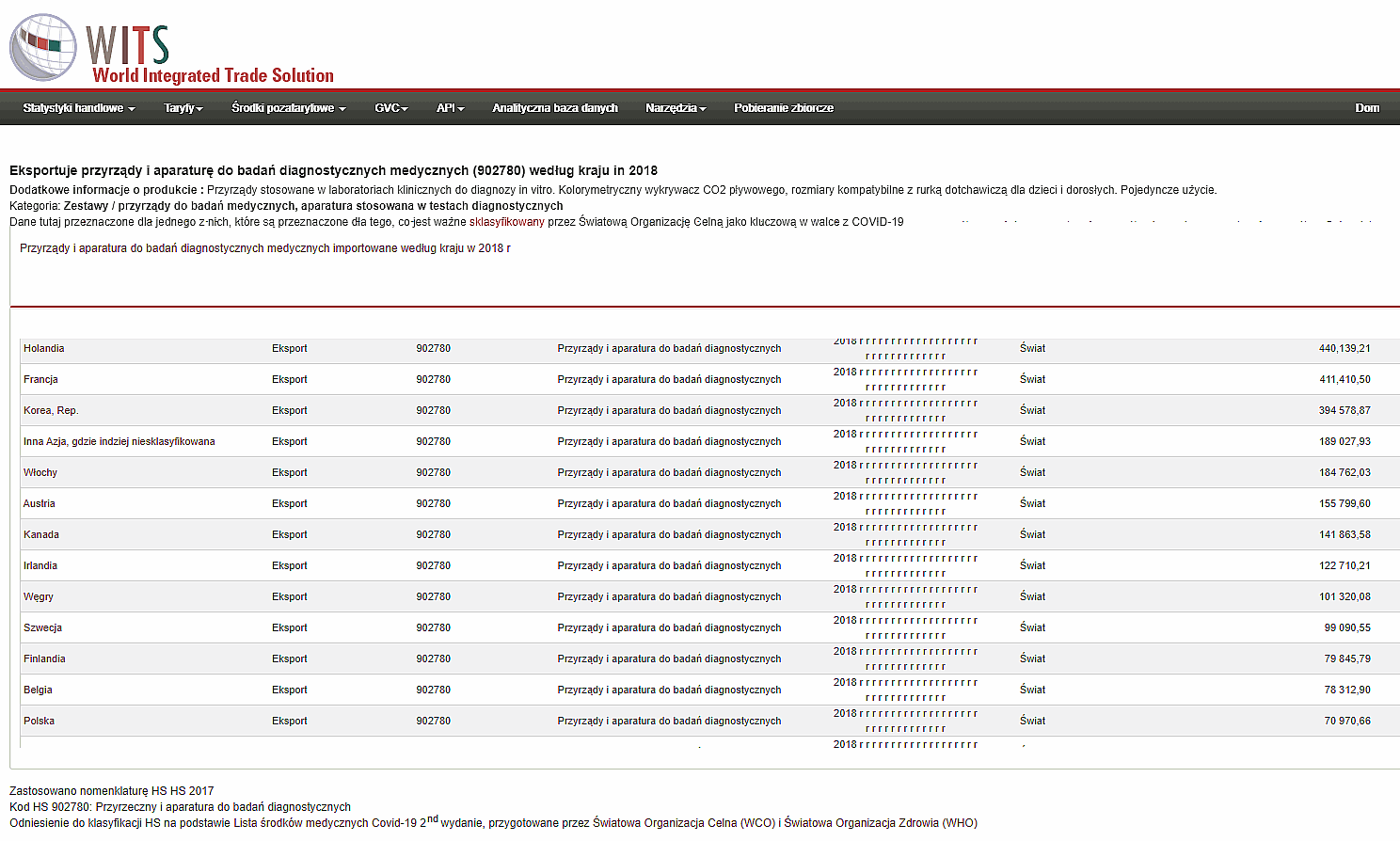Click the Dom navigation link
This screenshot has height=841, width=1400.
tap(1367, 108)
